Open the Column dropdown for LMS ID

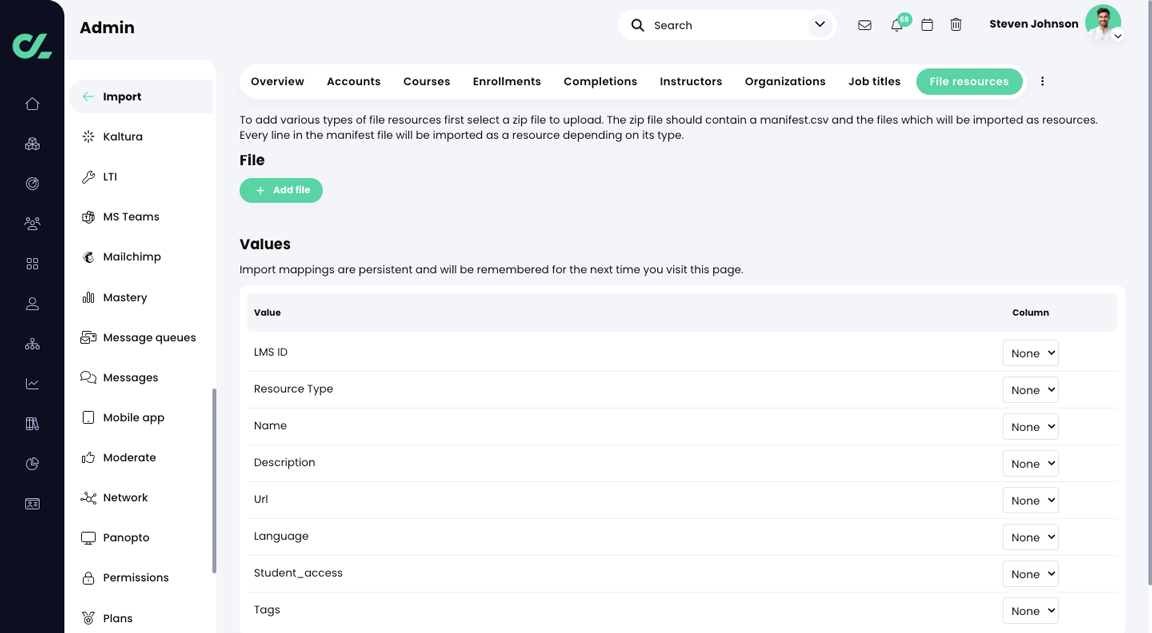[x=1030, y=353]
